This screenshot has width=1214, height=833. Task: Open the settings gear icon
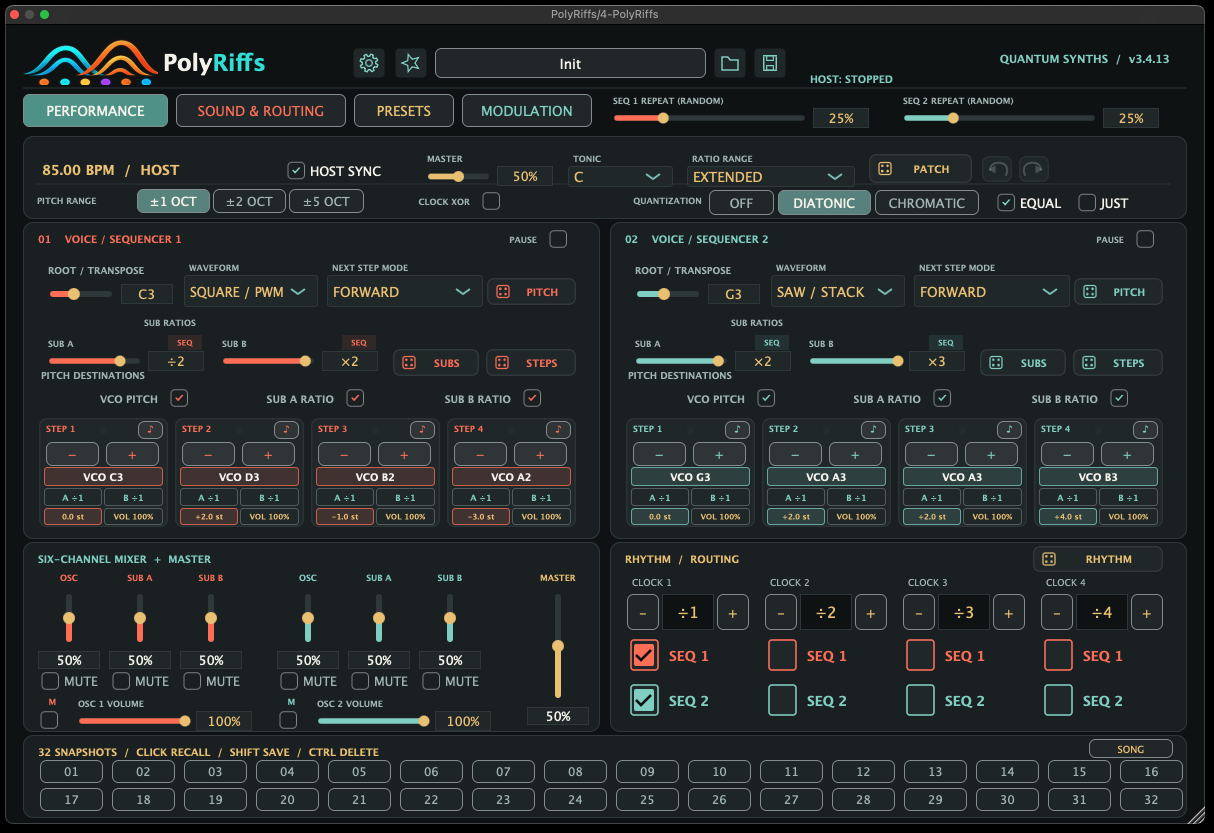click(369, 63)
